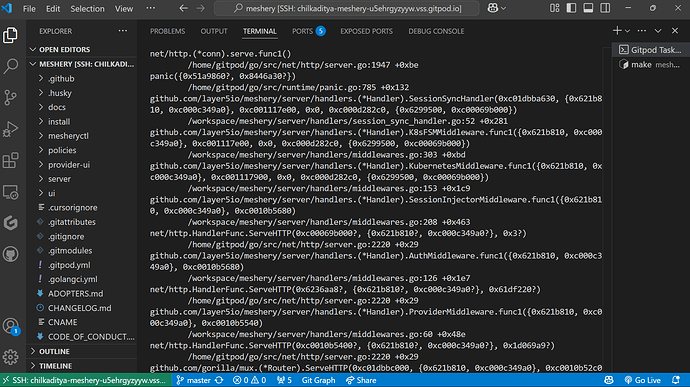Screen dimensions: 690x387
Task: Click Git Graph in status bar
Action: pyautogui.click(x=318, y=380)
